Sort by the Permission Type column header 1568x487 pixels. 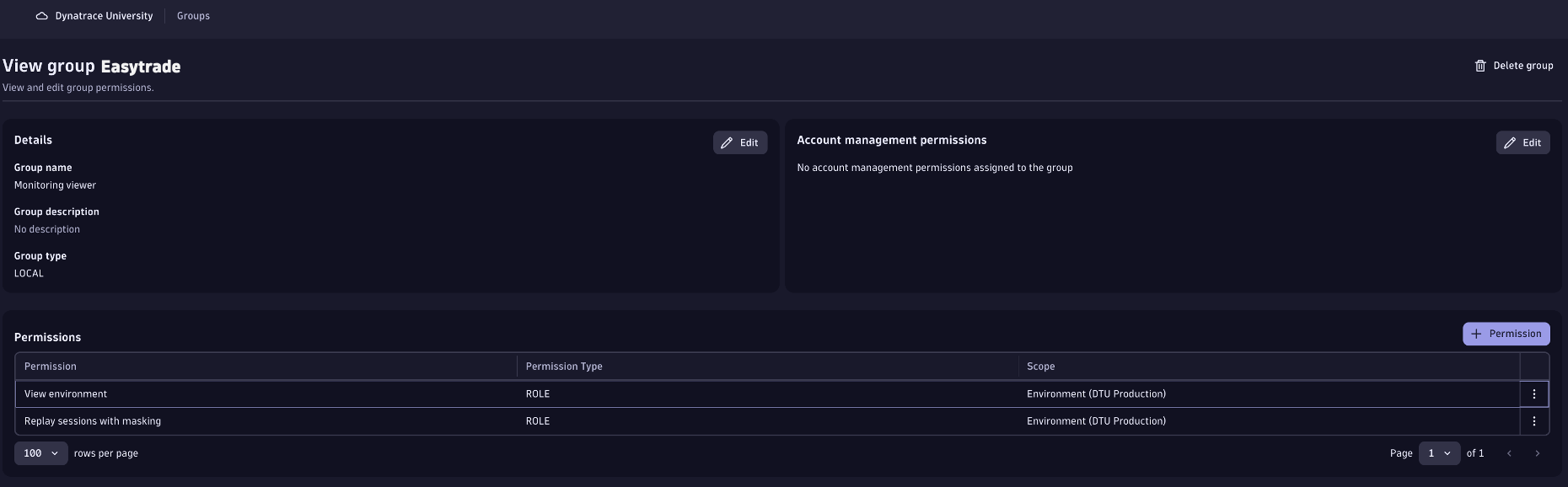point(563,367)
